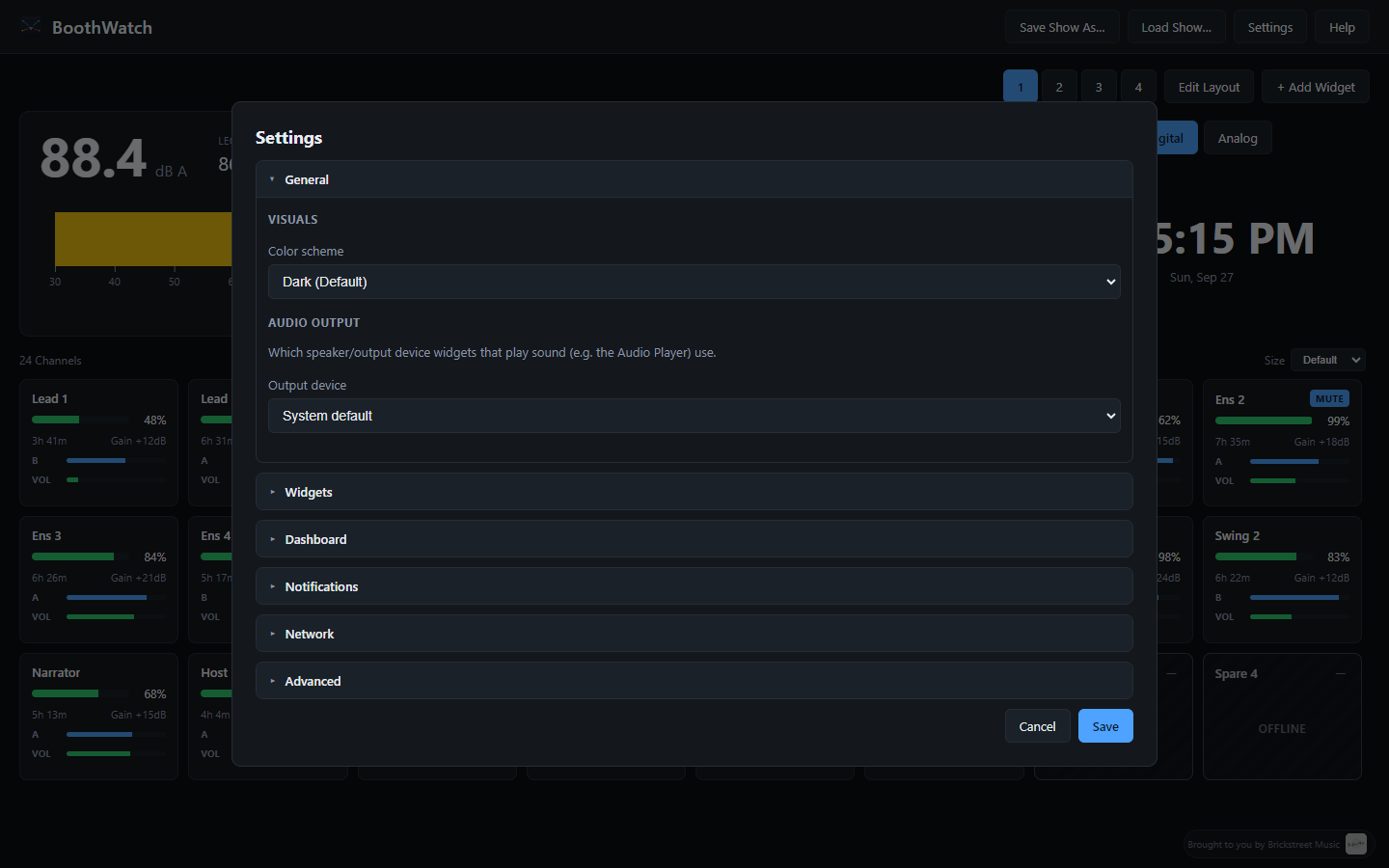The width and height of the screenshot is (1389, 868).
Task: Click the Save Show As button
Action: pos(1062,27)
